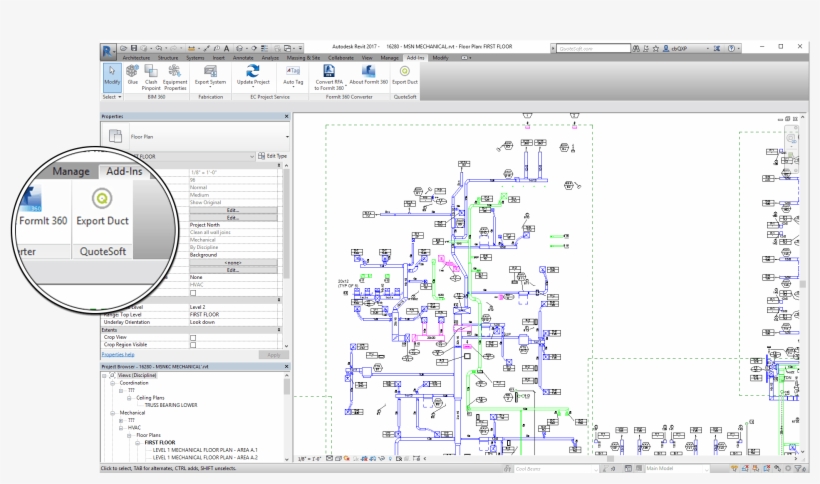
Task: Click the Modify cursor tool in the ribbon
Action: 111,76
